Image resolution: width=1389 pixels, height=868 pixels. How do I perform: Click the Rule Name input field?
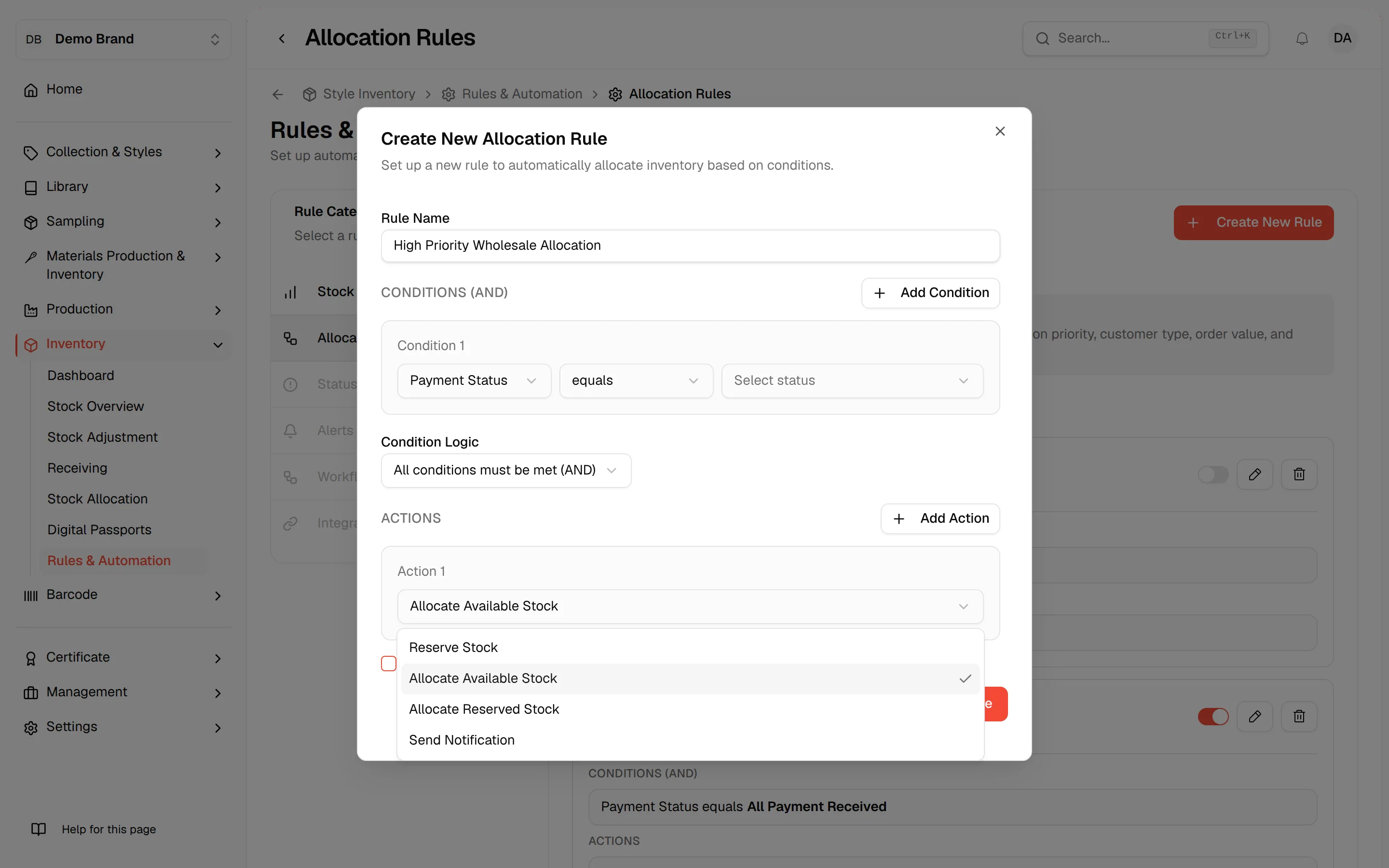click(x=690, y=246)
